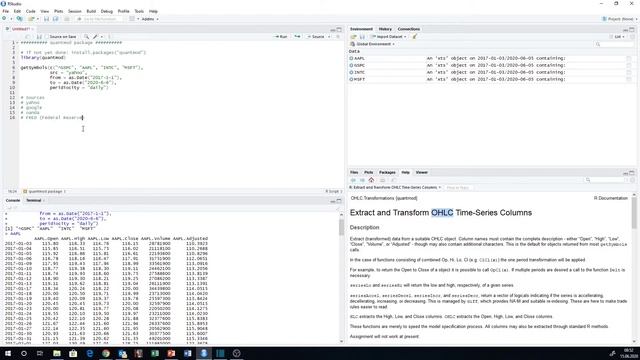This screenshot has width=640, height=360.
Task: Open the Project (None) dropdown
Action: click(x=620, y=19)
